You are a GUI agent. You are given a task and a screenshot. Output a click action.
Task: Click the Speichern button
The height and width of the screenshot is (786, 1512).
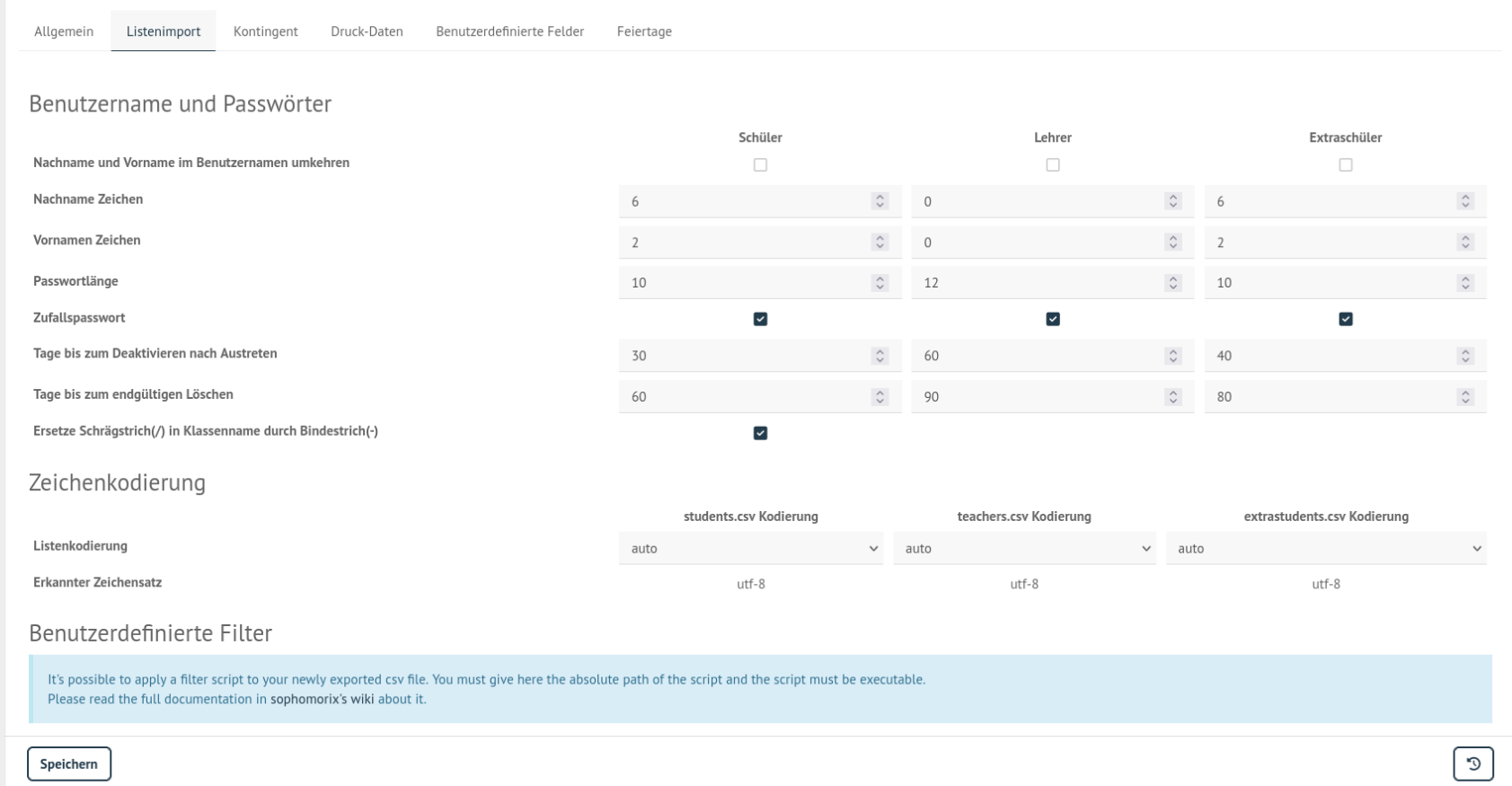coord(69,764)
